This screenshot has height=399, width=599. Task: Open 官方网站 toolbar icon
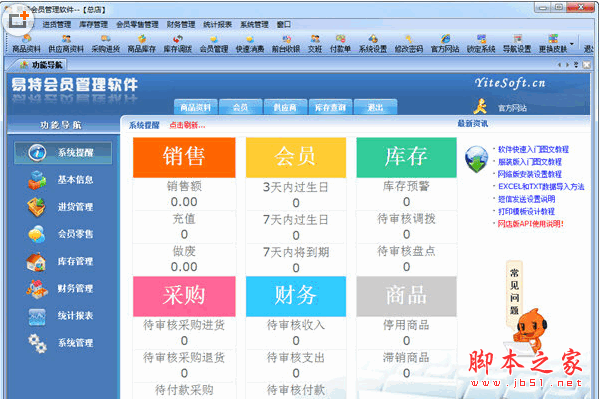click(x=445, y=44)
